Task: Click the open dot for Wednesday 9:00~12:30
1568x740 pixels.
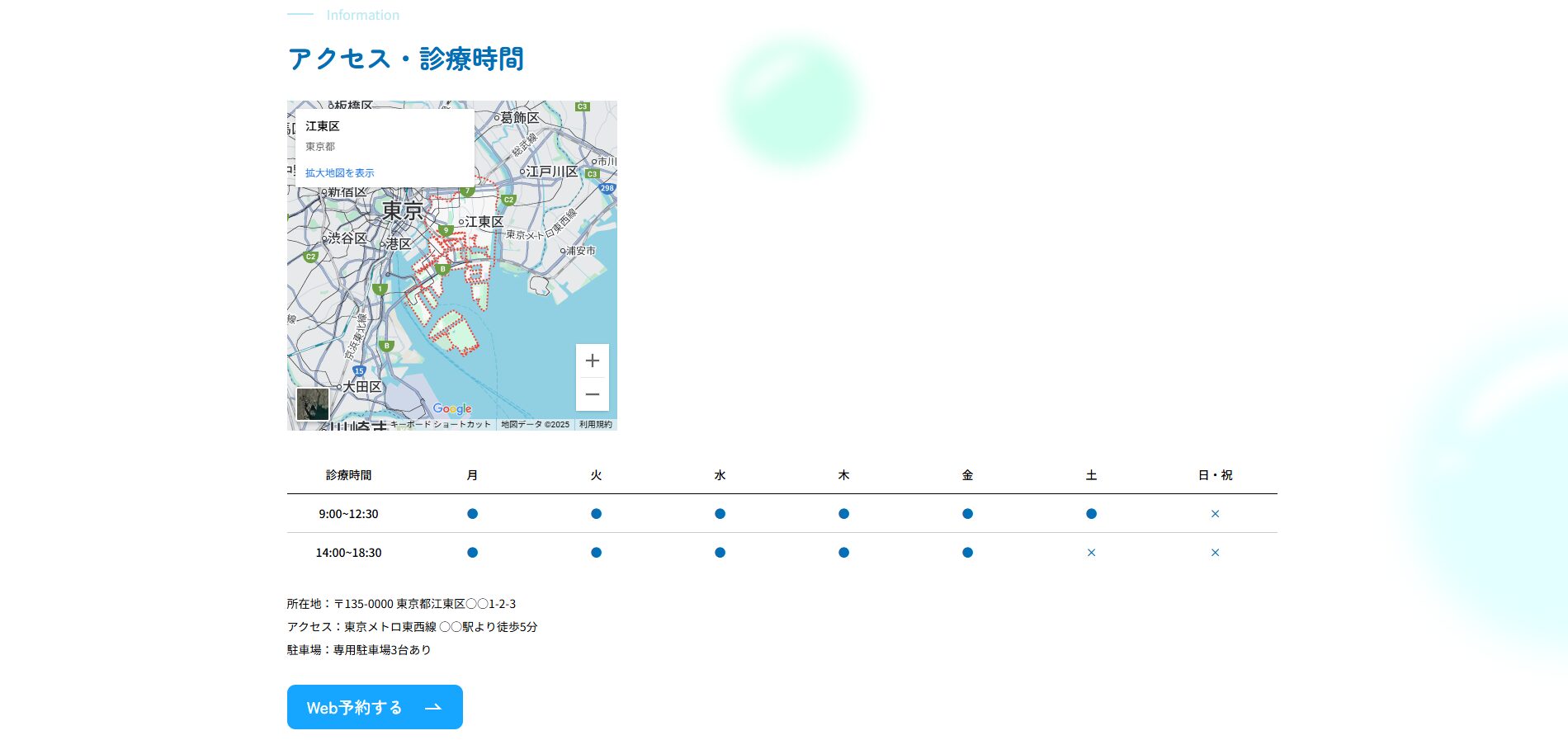Action: [720, 514]
